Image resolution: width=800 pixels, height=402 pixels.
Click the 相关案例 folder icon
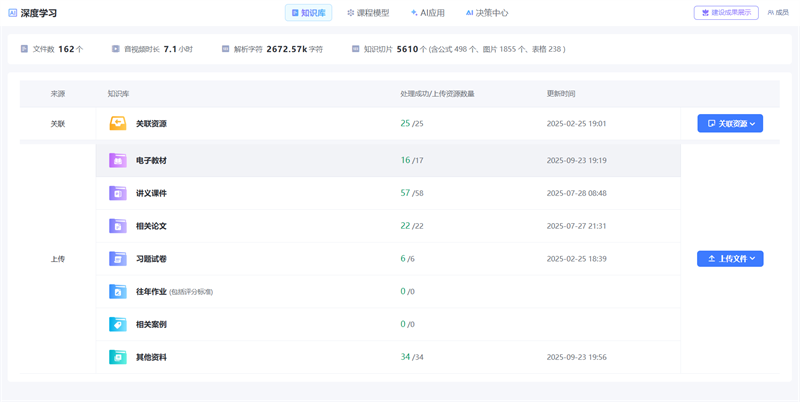[117, 324]
